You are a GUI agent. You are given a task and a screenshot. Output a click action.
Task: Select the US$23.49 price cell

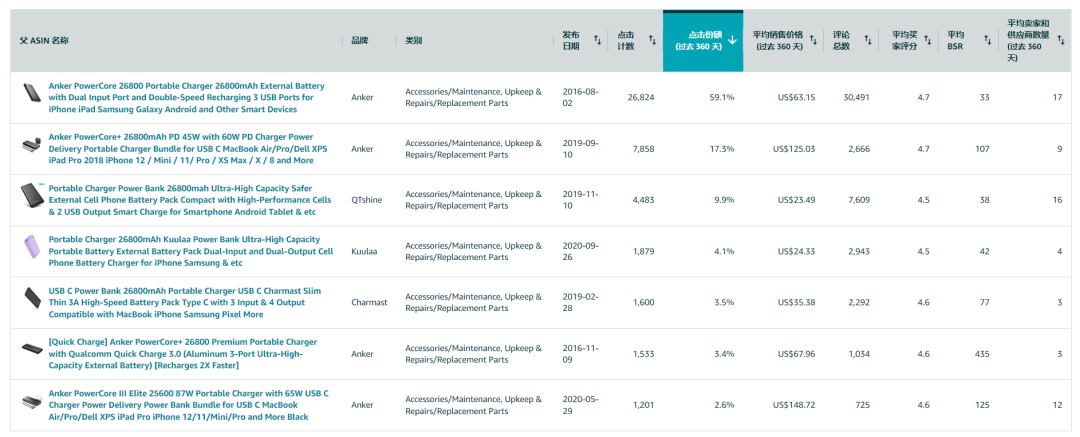tap(796, 200)
